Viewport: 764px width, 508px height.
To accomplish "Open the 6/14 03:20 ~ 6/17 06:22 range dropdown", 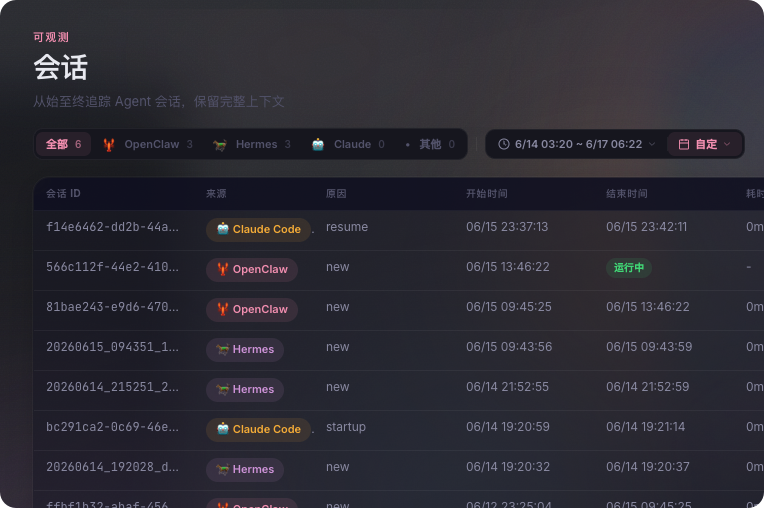I will (576, 144).
